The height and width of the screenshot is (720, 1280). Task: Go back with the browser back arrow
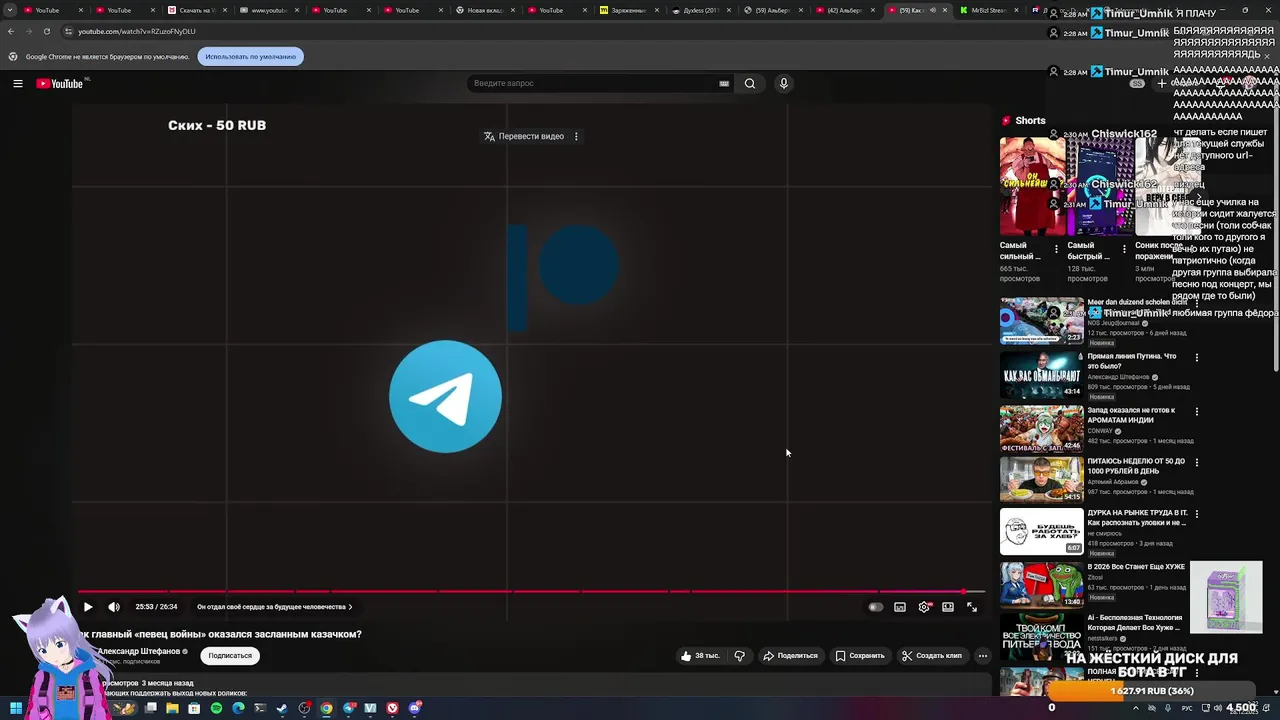[x=11, y=31]
